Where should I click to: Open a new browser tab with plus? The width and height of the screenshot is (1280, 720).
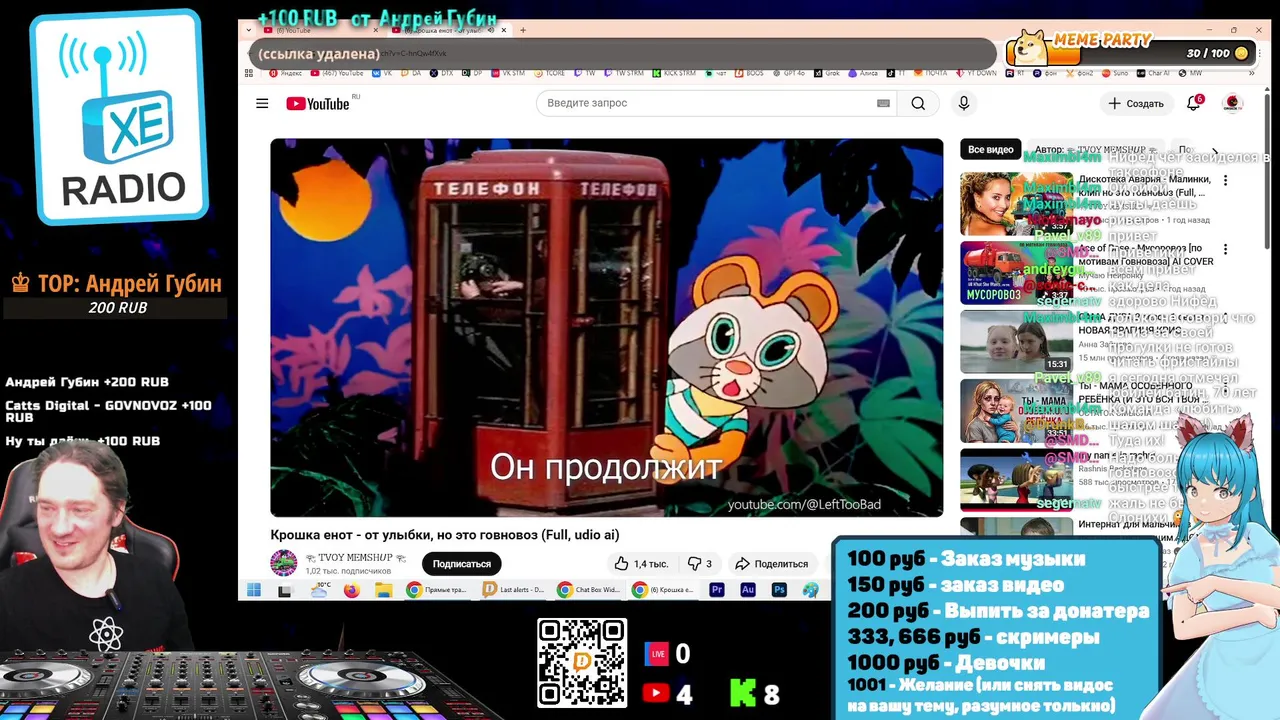point(523,30)
